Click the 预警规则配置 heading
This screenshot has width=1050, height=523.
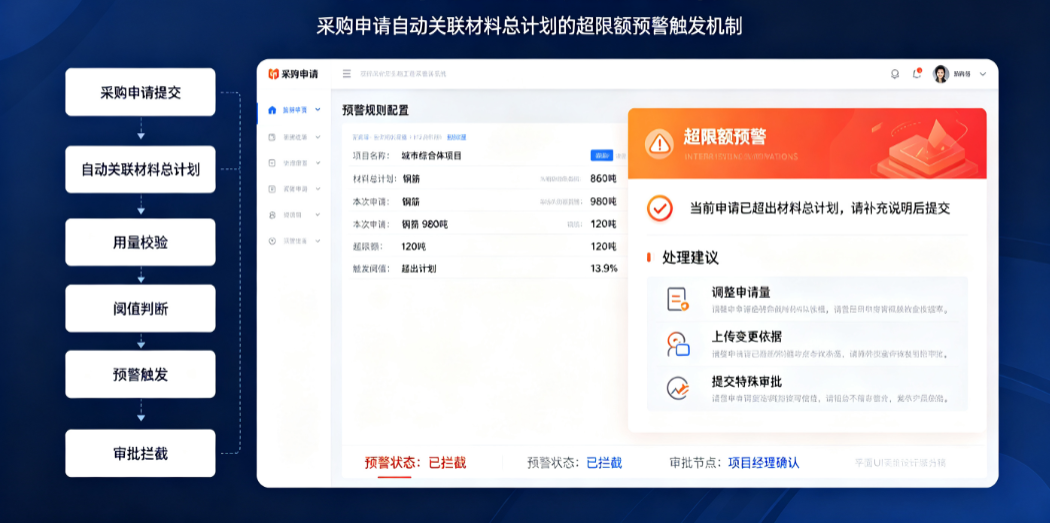click(x=375, y=110)
